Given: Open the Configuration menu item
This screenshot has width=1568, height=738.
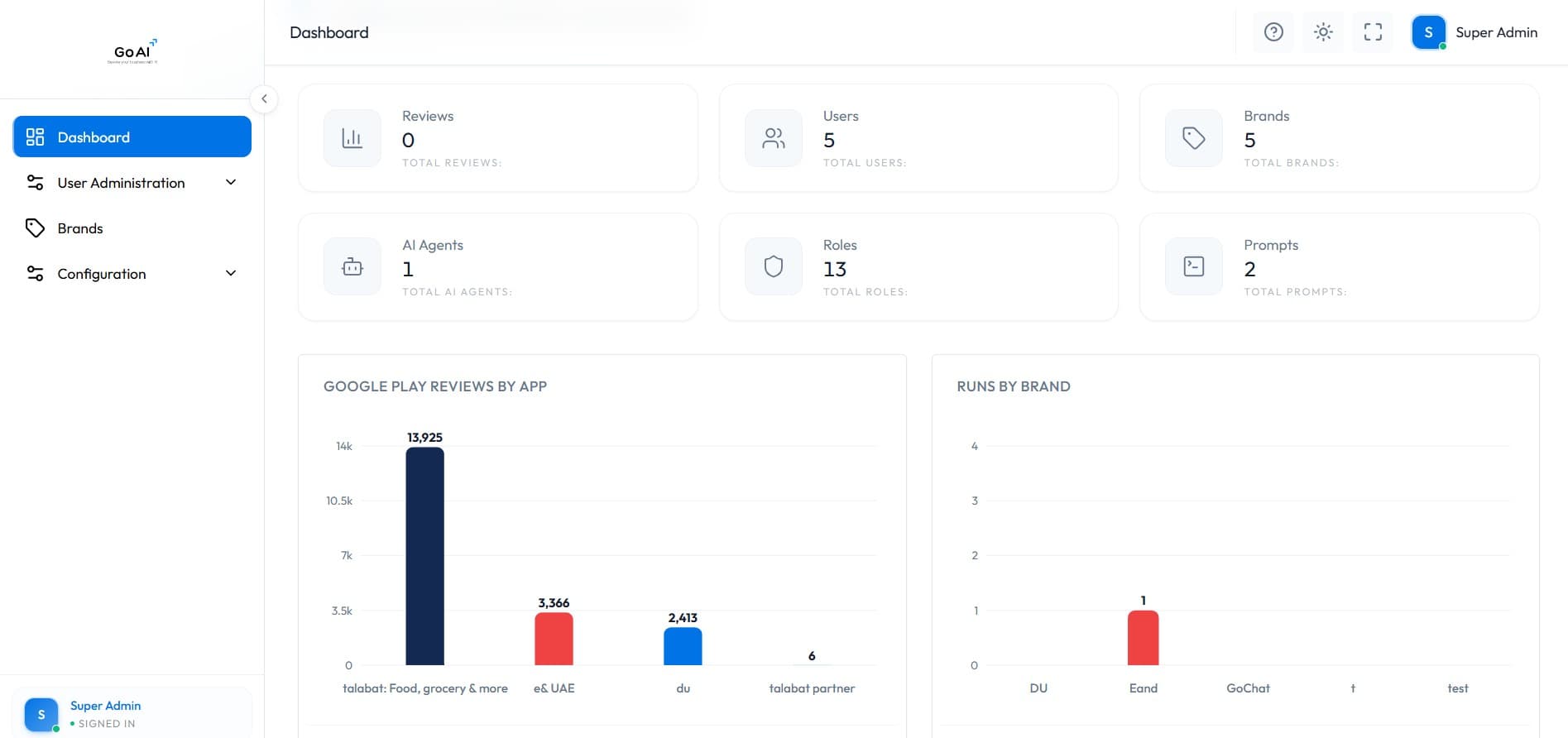Looking at the screenshot, I should pos(132,274).
